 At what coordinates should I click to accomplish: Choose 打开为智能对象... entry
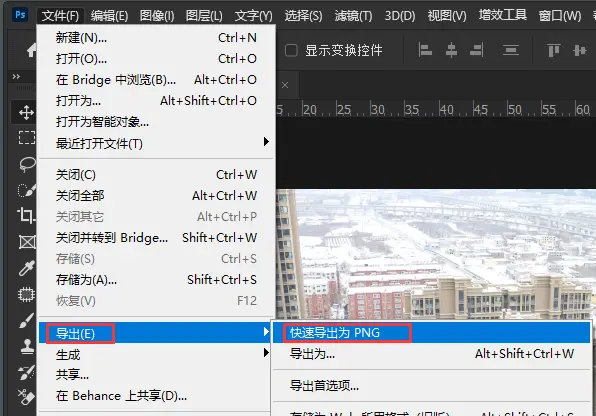point(156,122)
